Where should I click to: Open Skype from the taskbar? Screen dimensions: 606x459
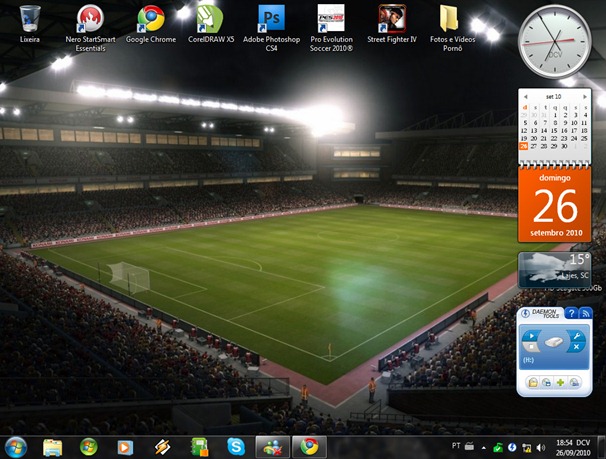click(236, 447)
